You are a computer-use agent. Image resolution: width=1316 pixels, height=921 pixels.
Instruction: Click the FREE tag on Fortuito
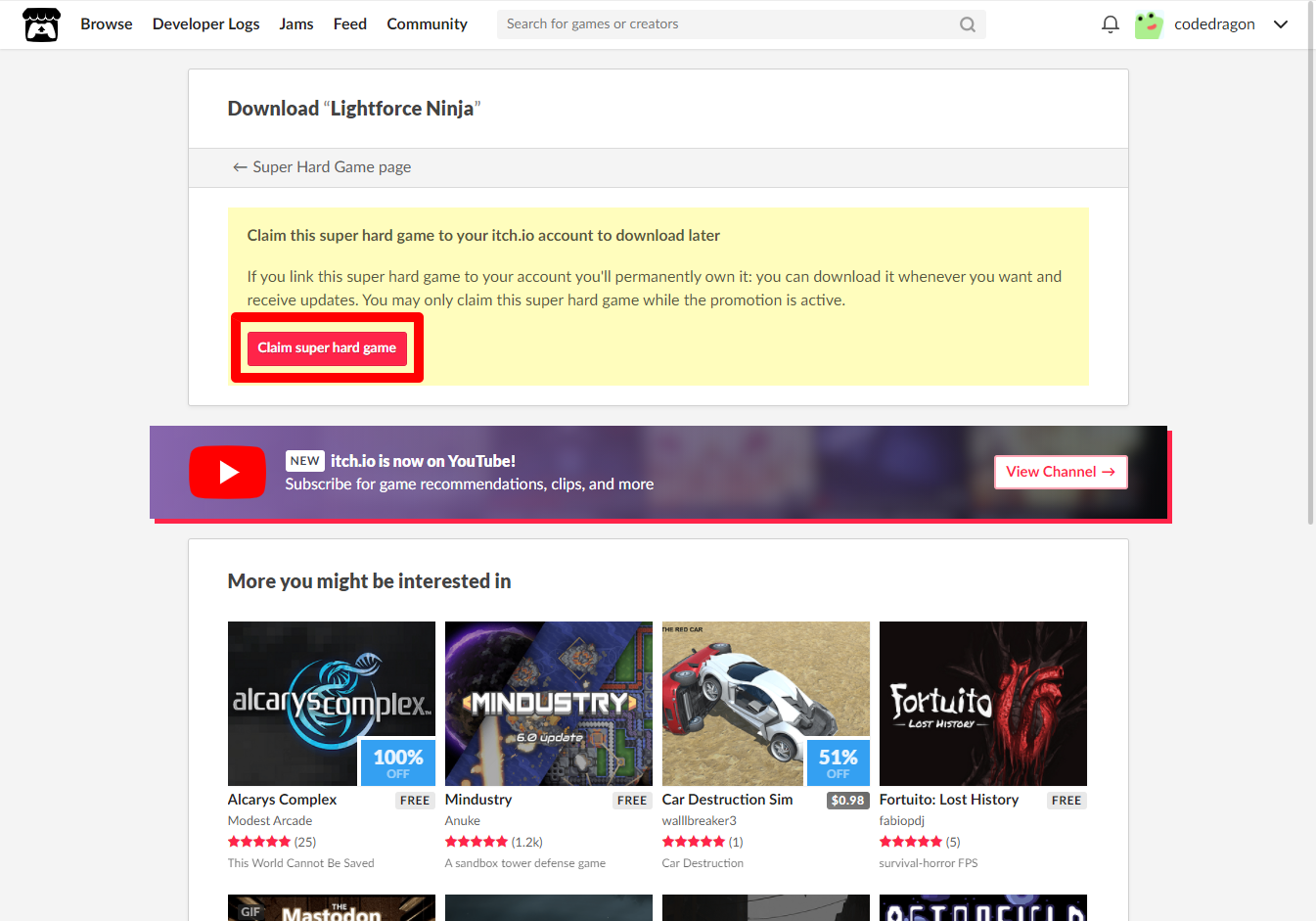click(x=1066, y=801)
